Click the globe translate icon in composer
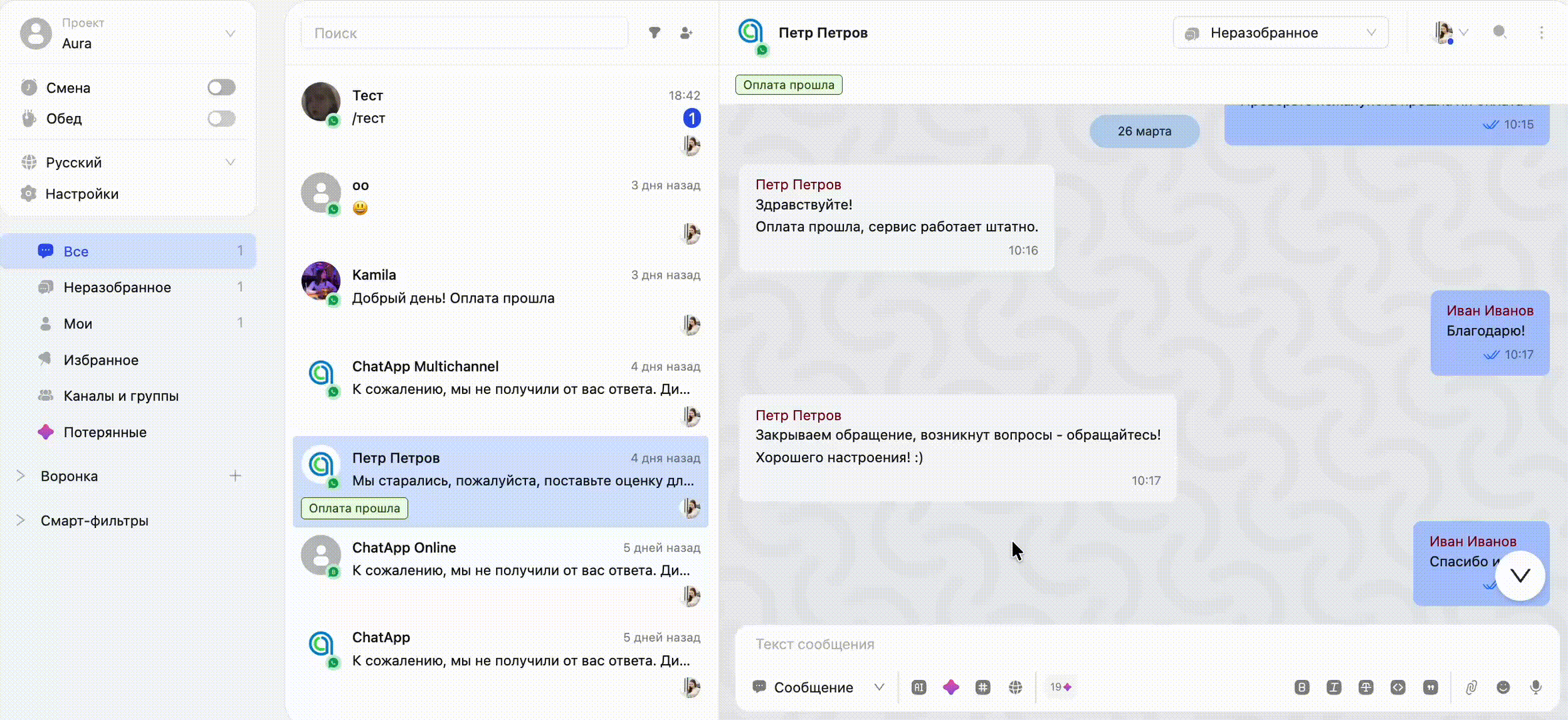1568x720 pixels. click(1015, 687)
